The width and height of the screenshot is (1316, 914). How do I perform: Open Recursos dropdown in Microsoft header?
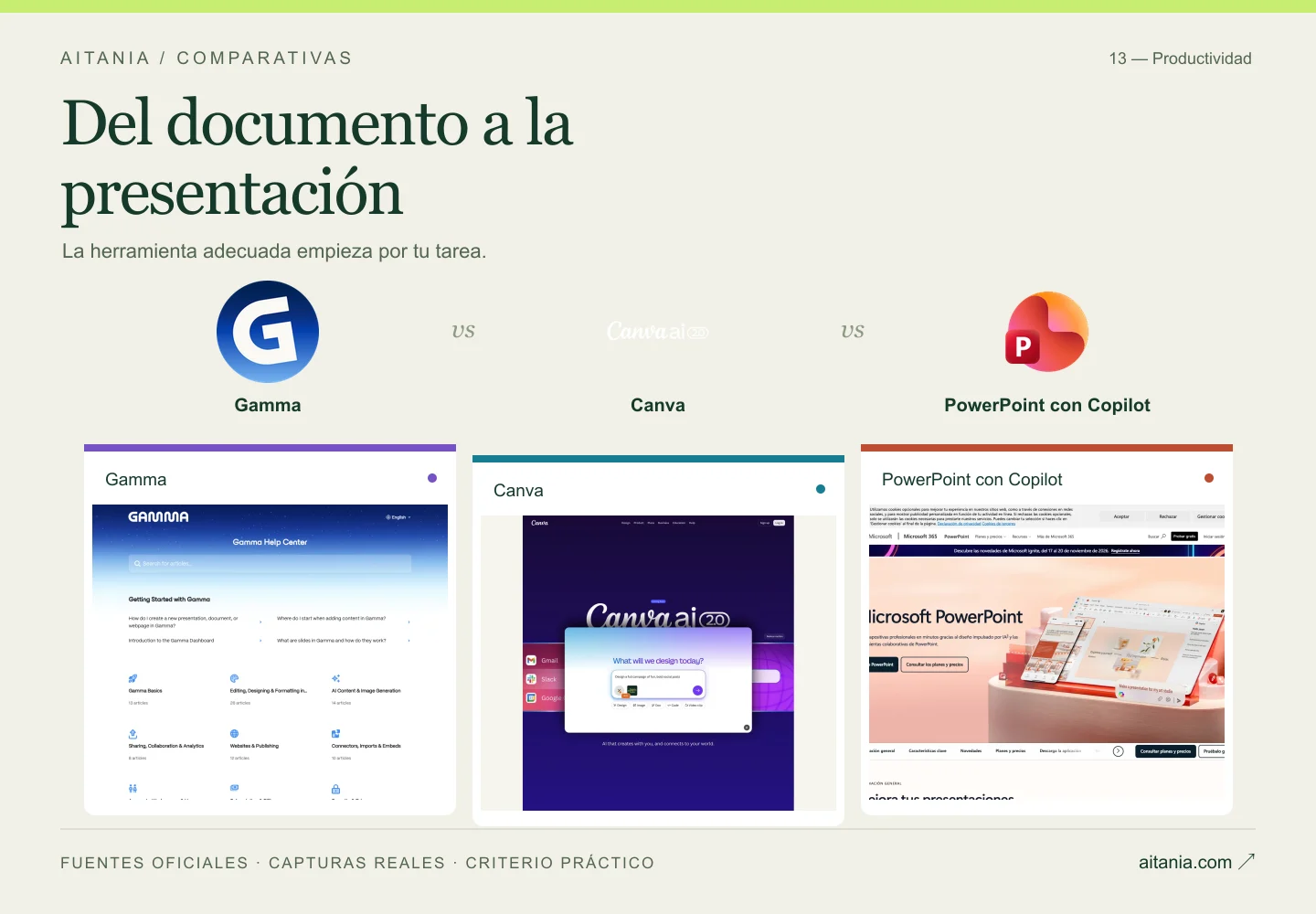[1022, 537]
